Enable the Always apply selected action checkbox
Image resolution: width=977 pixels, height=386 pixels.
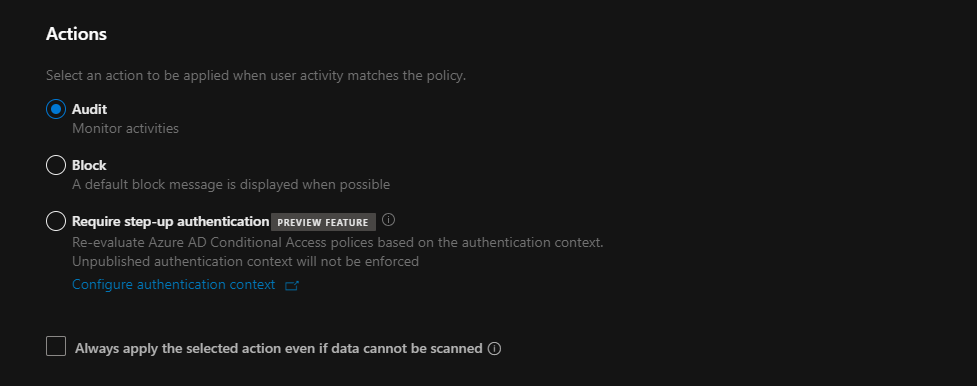tap(56, 346)
